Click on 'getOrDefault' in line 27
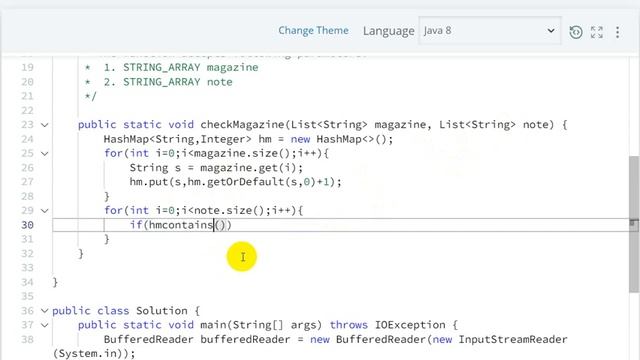The height and width of the screenshot is (360, 640). coord(245,182)
